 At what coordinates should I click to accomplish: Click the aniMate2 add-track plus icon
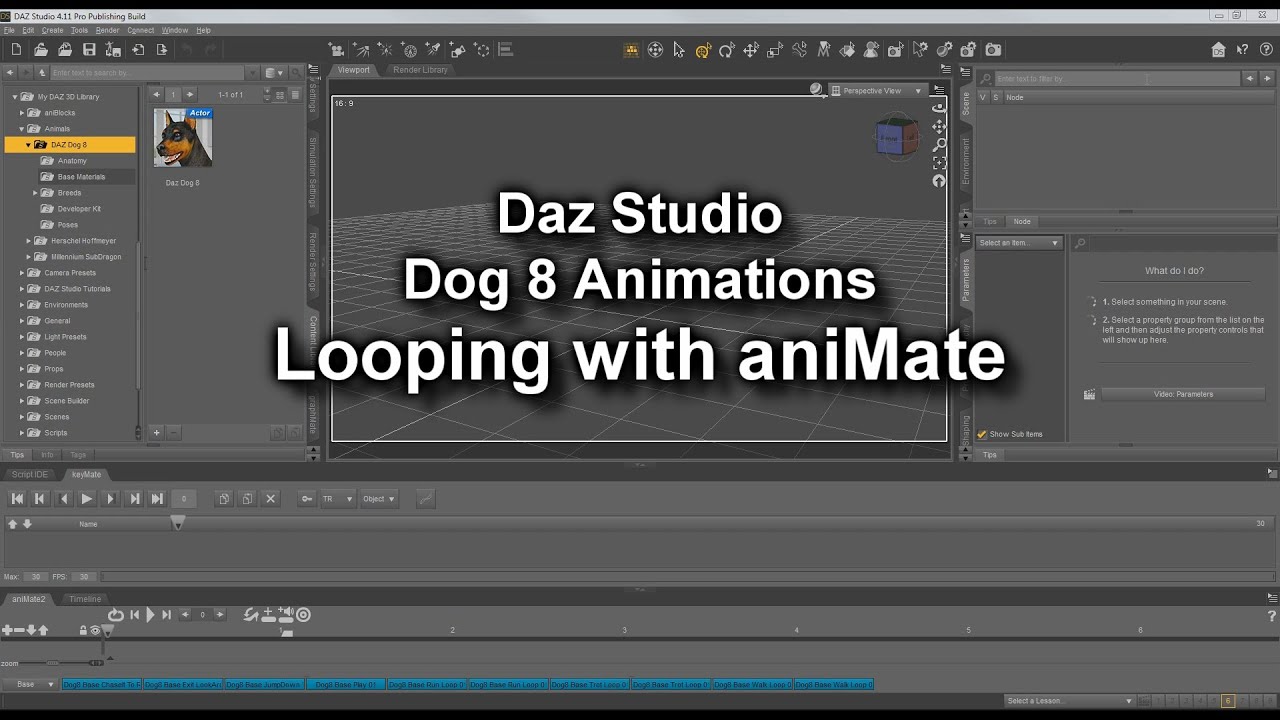pyautogui.click(x=7, y=630)
